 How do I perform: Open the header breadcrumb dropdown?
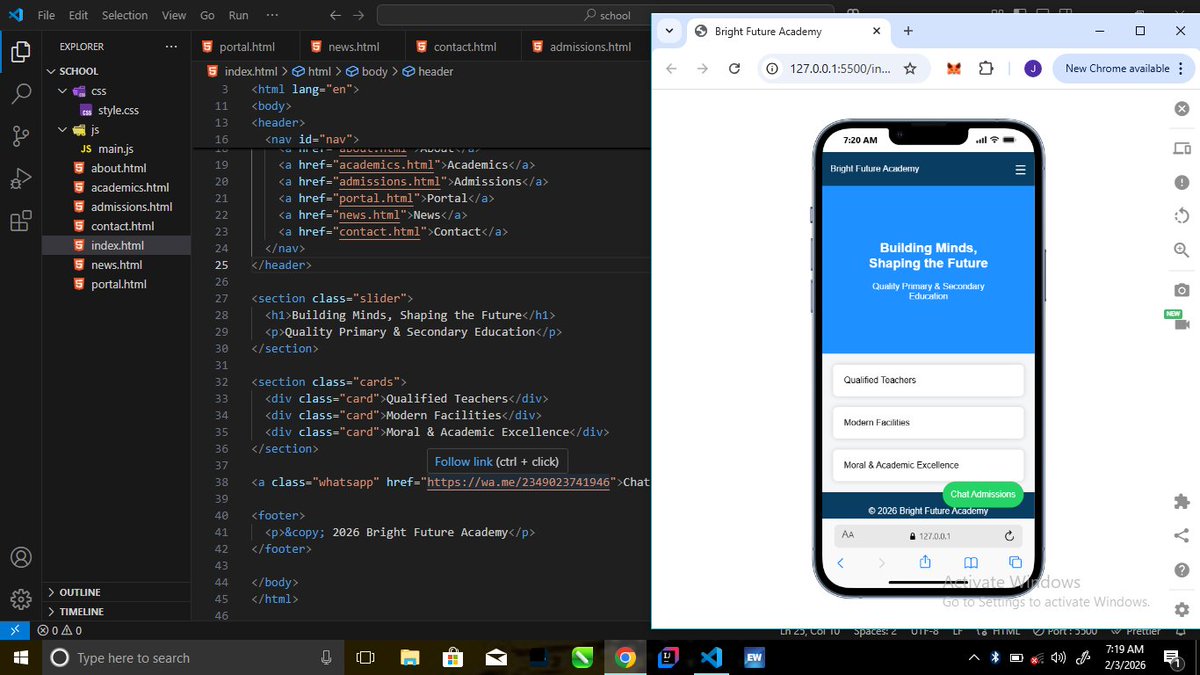pos(427,71)
